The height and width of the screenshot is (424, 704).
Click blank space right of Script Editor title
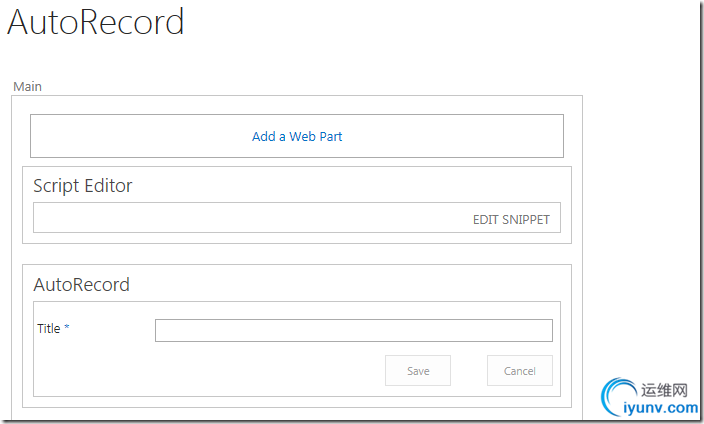tap(350, 185)
